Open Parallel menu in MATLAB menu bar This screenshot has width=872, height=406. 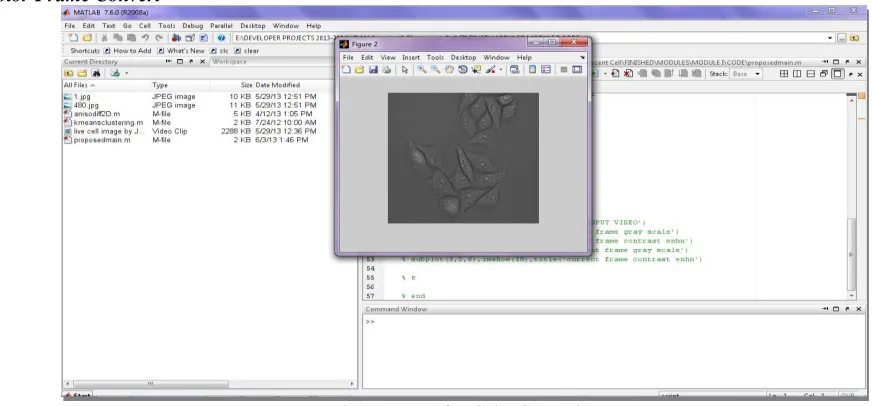tap(221, 26)
